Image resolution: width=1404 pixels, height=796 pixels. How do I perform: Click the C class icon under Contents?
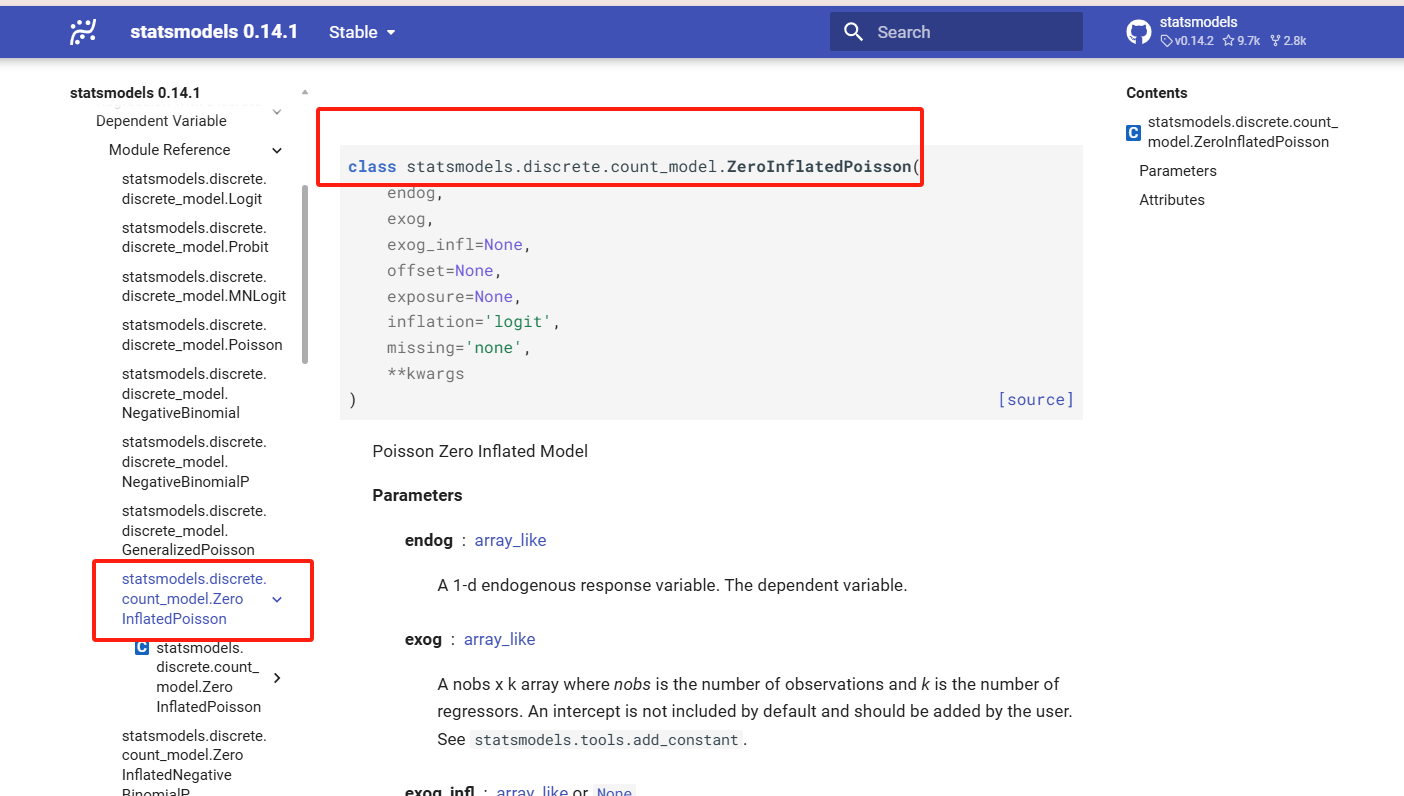coord(1133,132)
